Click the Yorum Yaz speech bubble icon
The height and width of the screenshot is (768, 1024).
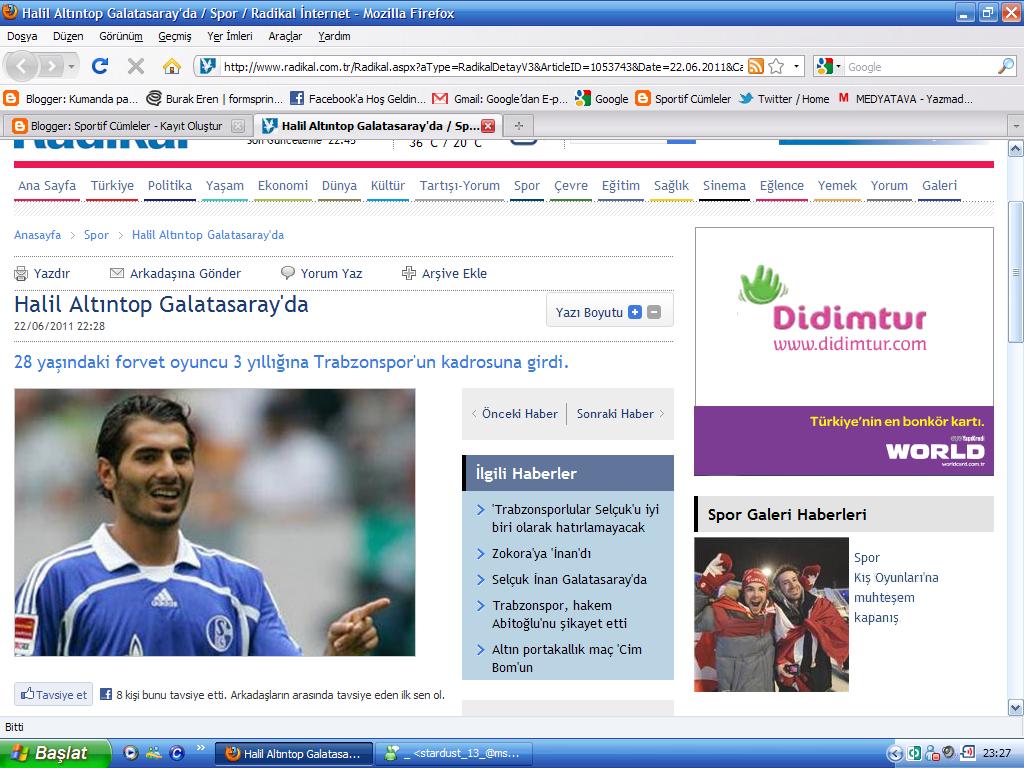click(x=287, y=273)
